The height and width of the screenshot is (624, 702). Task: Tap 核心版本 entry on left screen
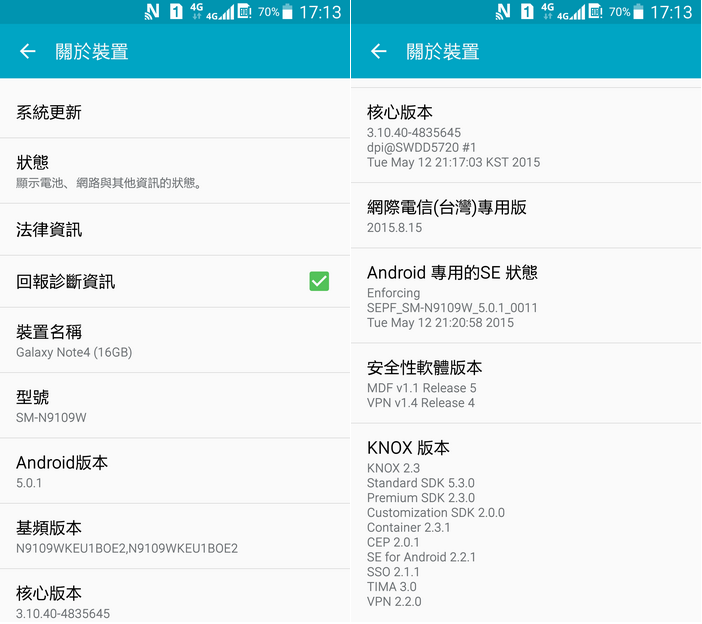click(175, 596)
